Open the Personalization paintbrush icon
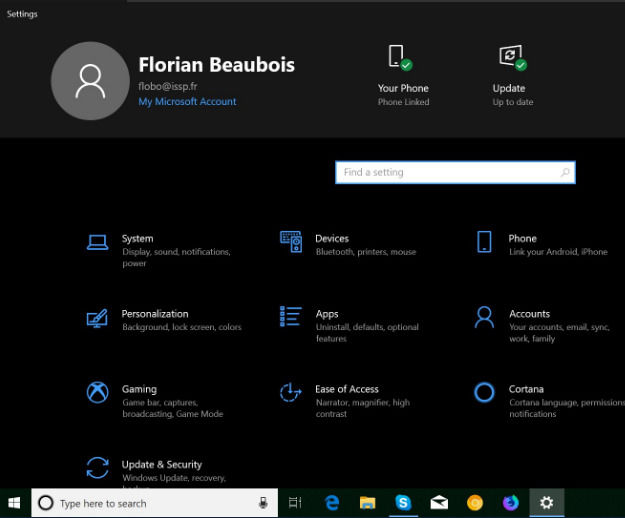Viewport: 625px width, 518px height. [97, 318]
